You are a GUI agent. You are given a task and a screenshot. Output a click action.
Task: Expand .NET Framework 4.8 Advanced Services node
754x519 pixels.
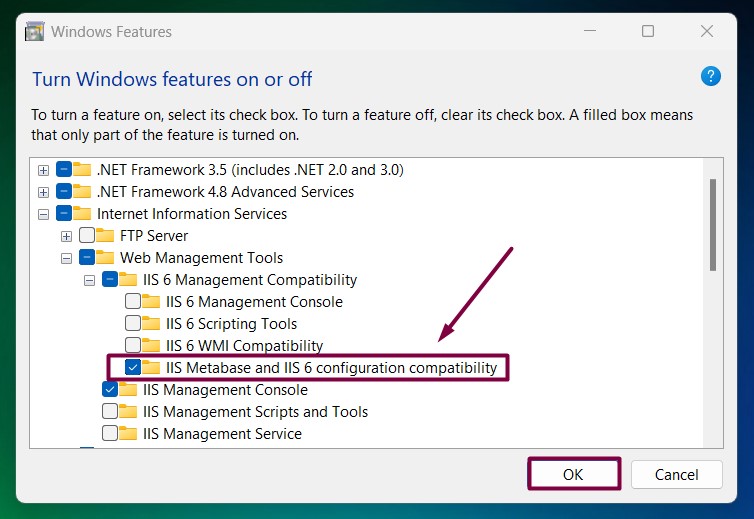(x=43, y=192)
